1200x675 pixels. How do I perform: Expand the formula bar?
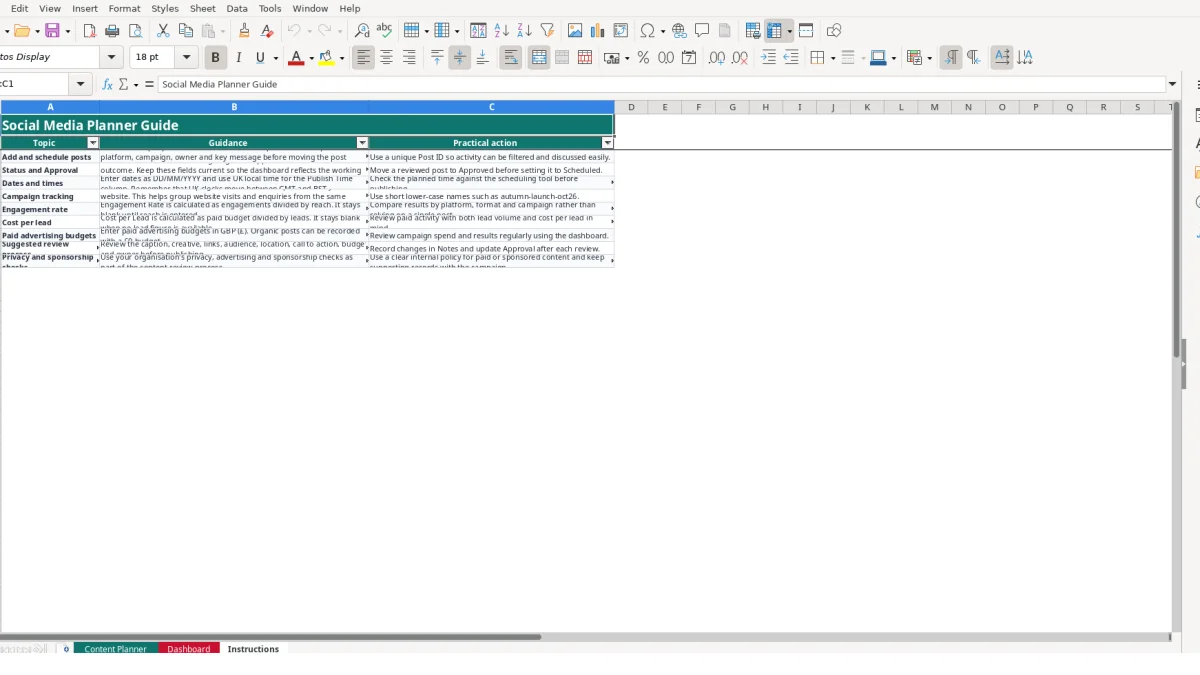click(1173, 85)
